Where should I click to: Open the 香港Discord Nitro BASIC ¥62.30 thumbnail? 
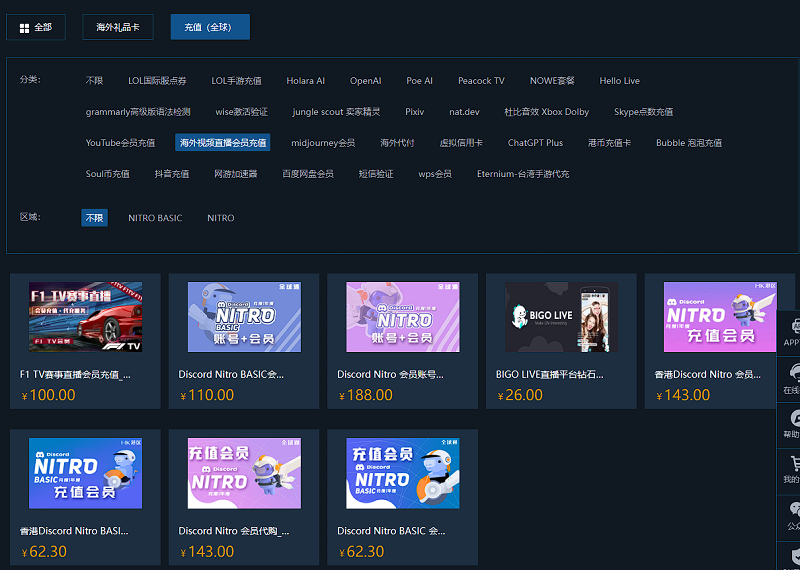[85, 473]
